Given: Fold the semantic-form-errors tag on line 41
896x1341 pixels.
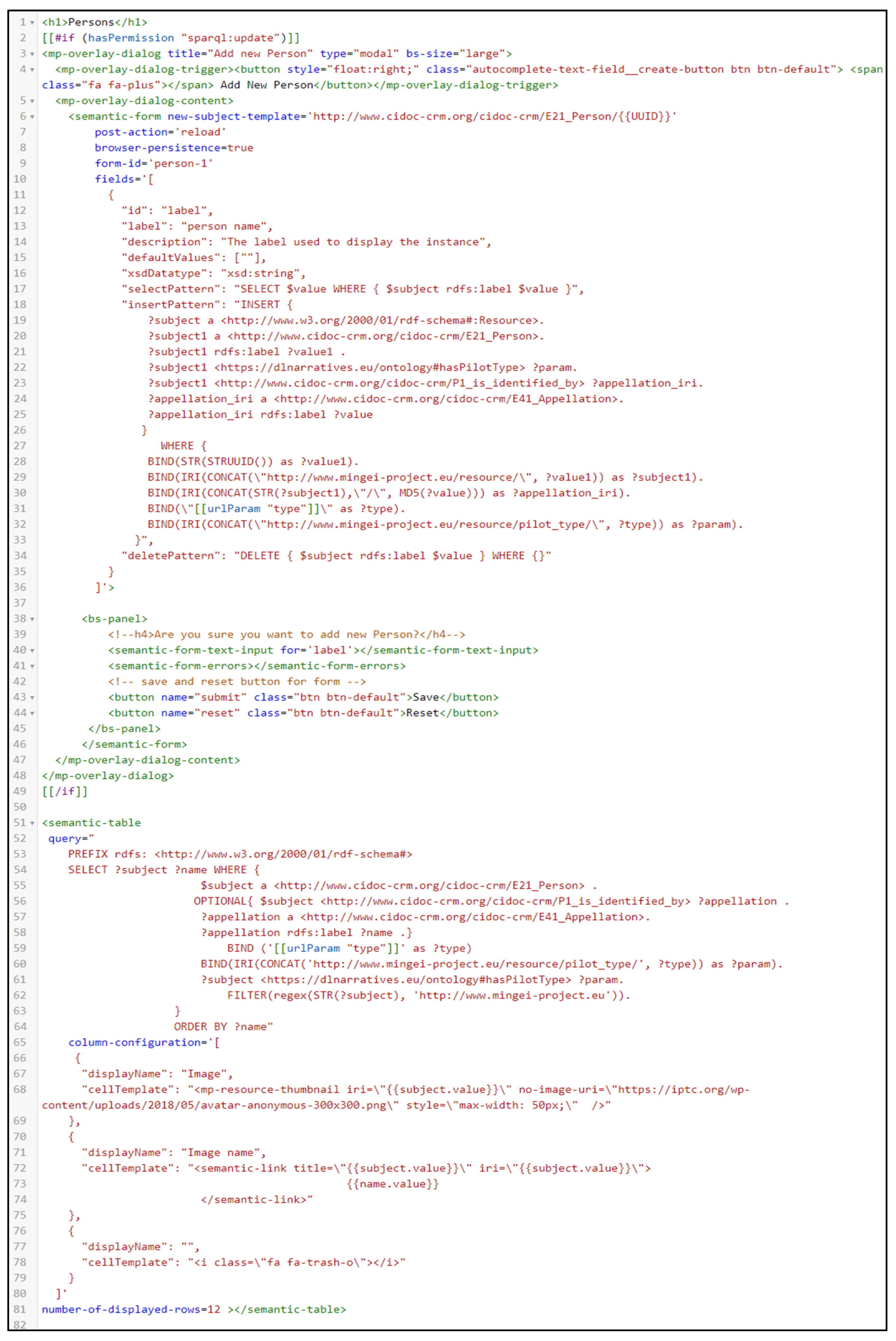Looking at the screenshot, I should 32,666.
